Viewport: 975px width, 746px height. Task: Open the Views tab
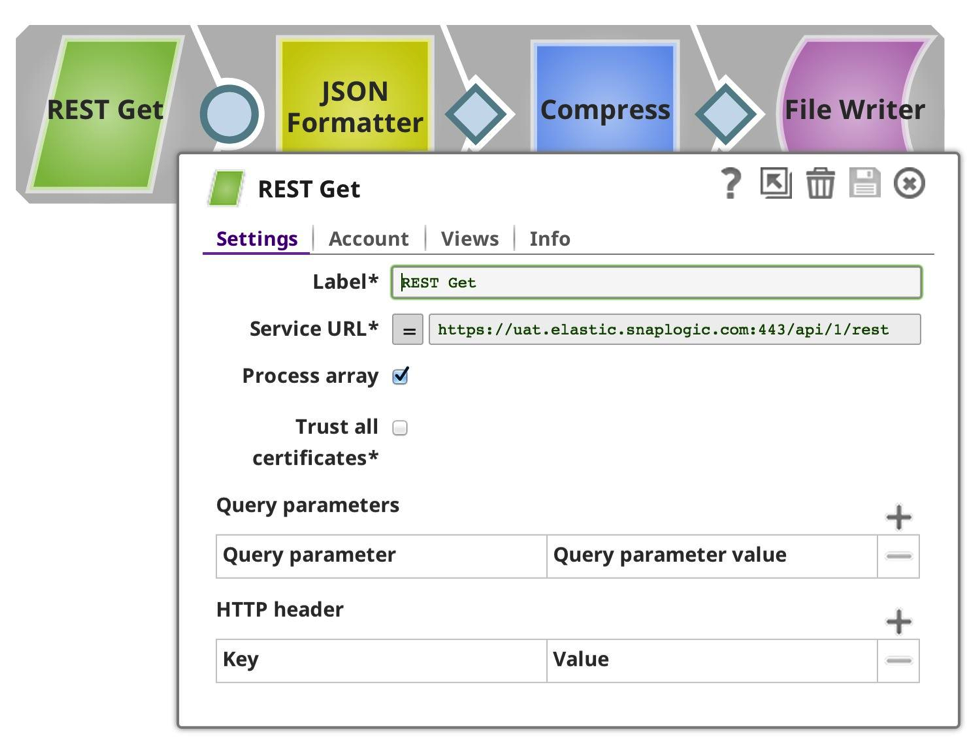(469, 239)
